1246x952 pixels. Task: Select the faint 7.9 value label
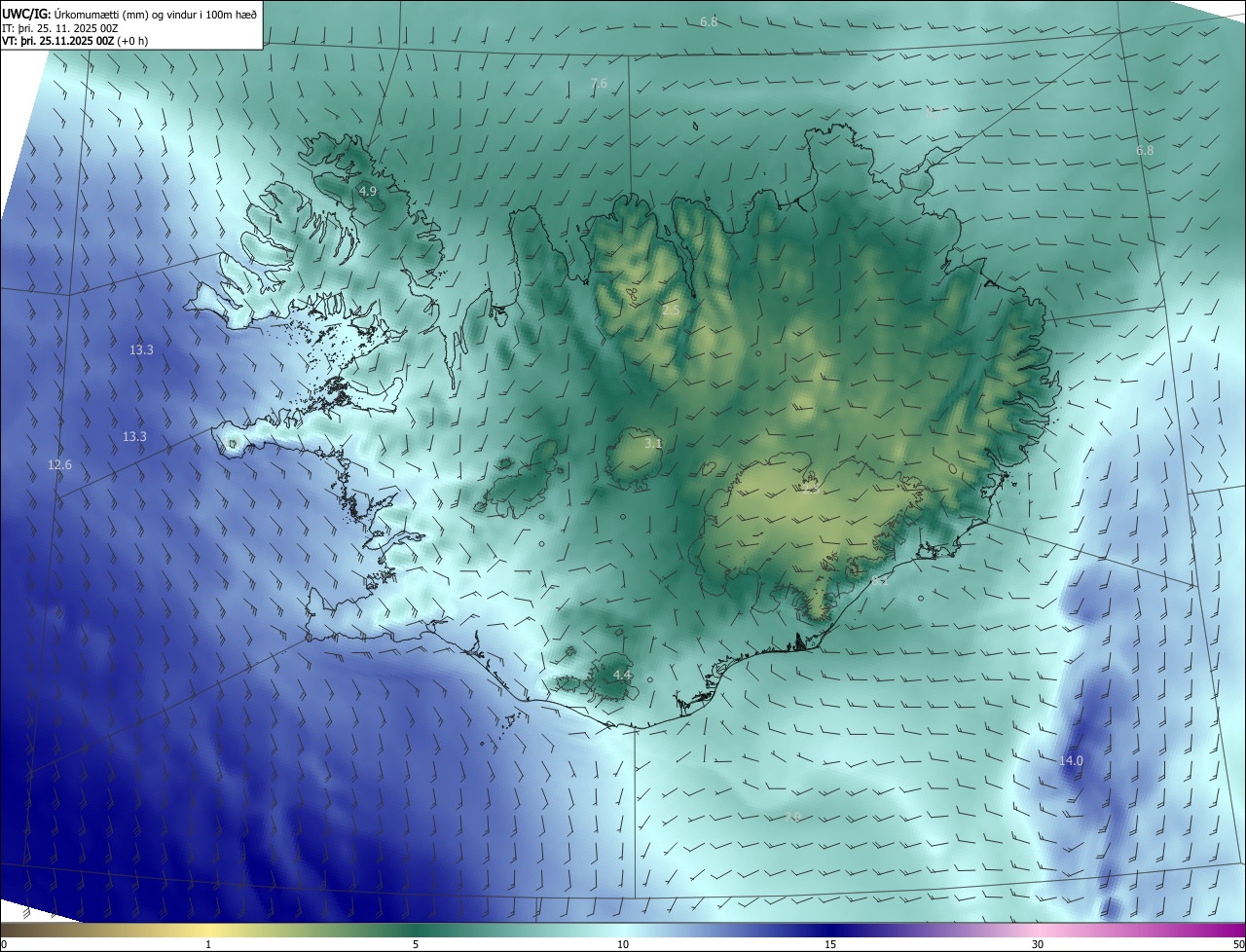(x=791, y=817)
